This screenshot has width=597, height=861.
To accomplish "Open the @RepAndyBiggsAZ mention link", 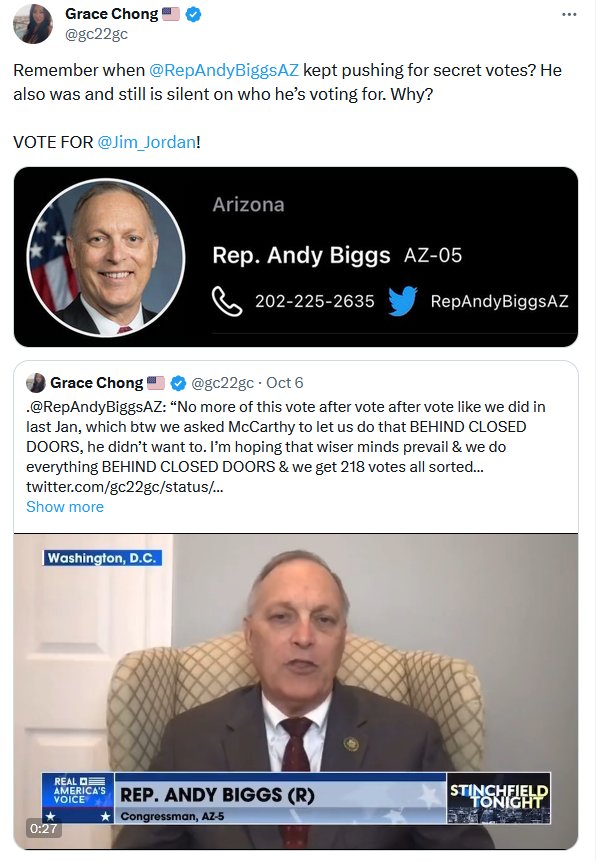I will (224, 70).
